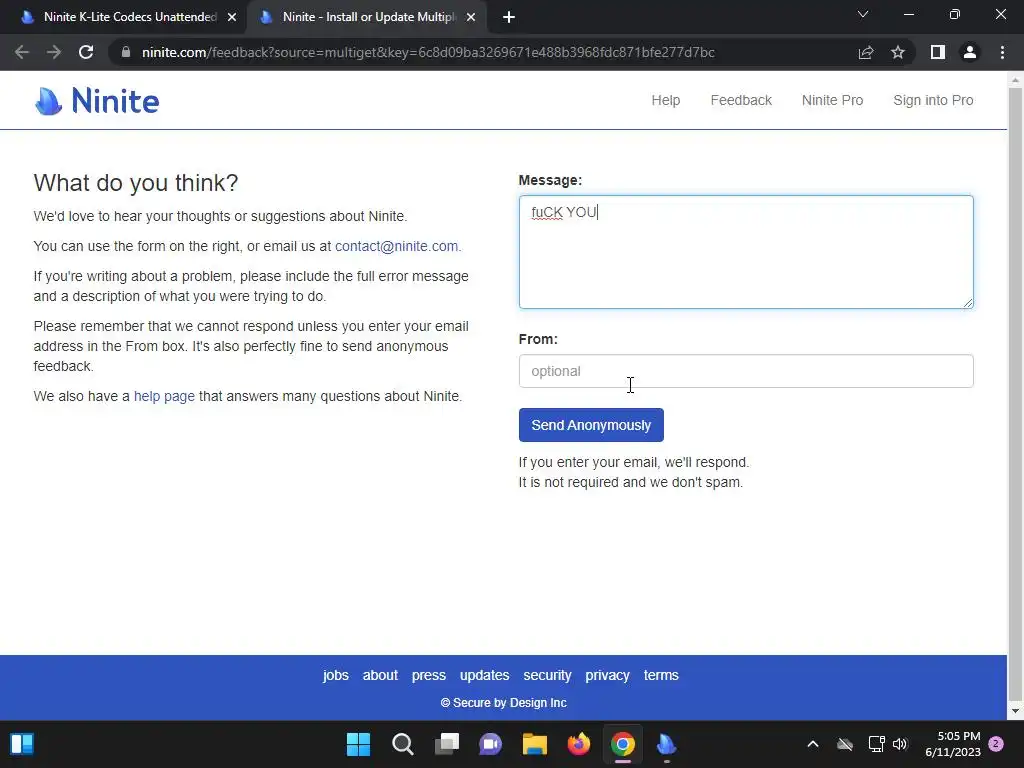Bookmark this page with the star icon
The image size is (1024, 768).
[898, 52]
